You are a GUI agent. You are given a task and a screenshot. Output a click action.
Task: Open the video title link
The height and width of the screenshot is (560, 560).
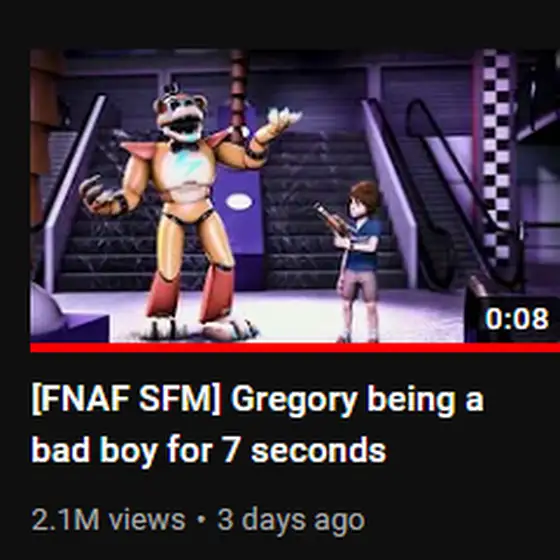pos(257,424)
